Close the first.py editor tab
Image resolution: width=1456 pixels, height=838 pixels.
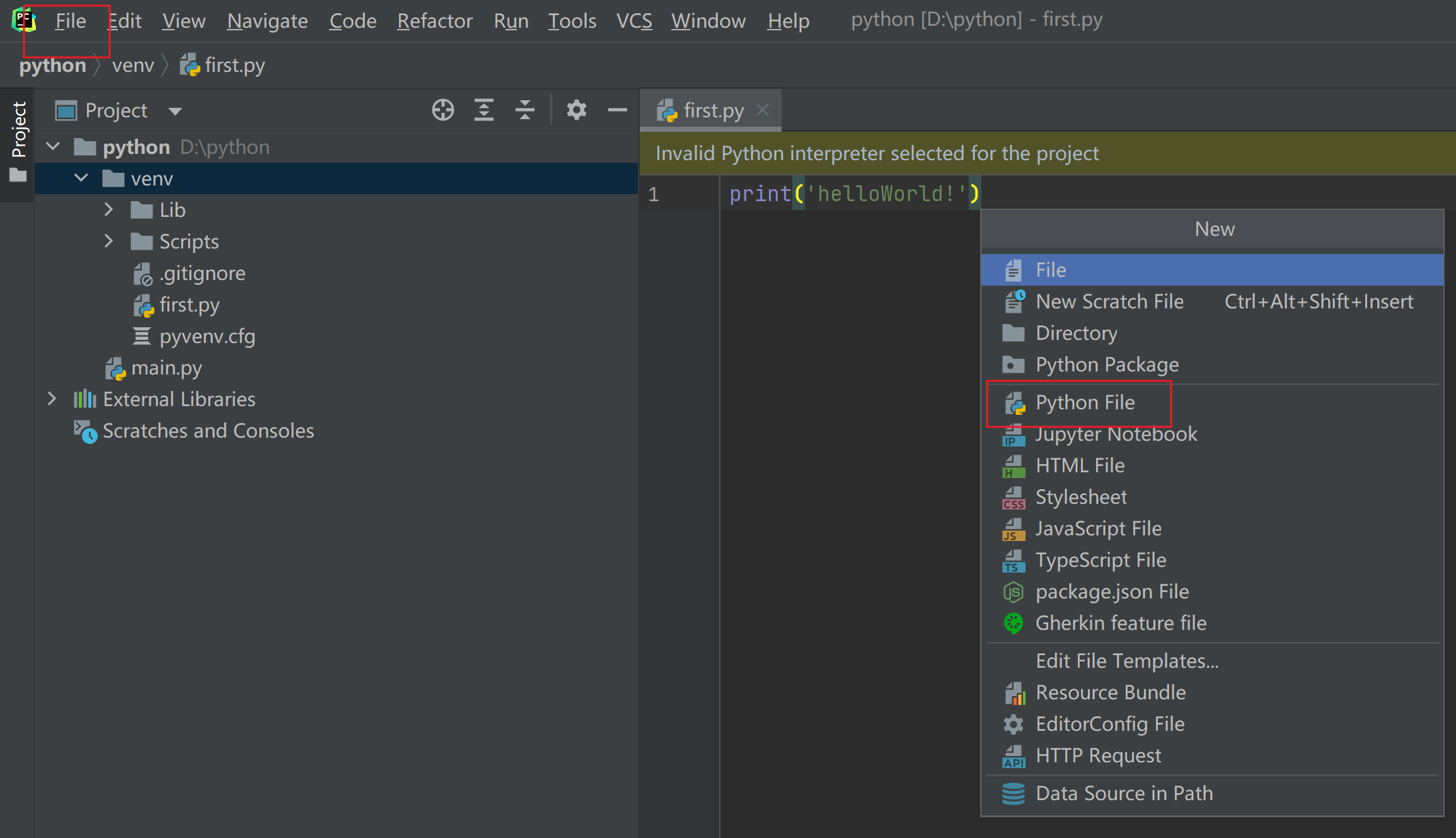tap(763, 110)
